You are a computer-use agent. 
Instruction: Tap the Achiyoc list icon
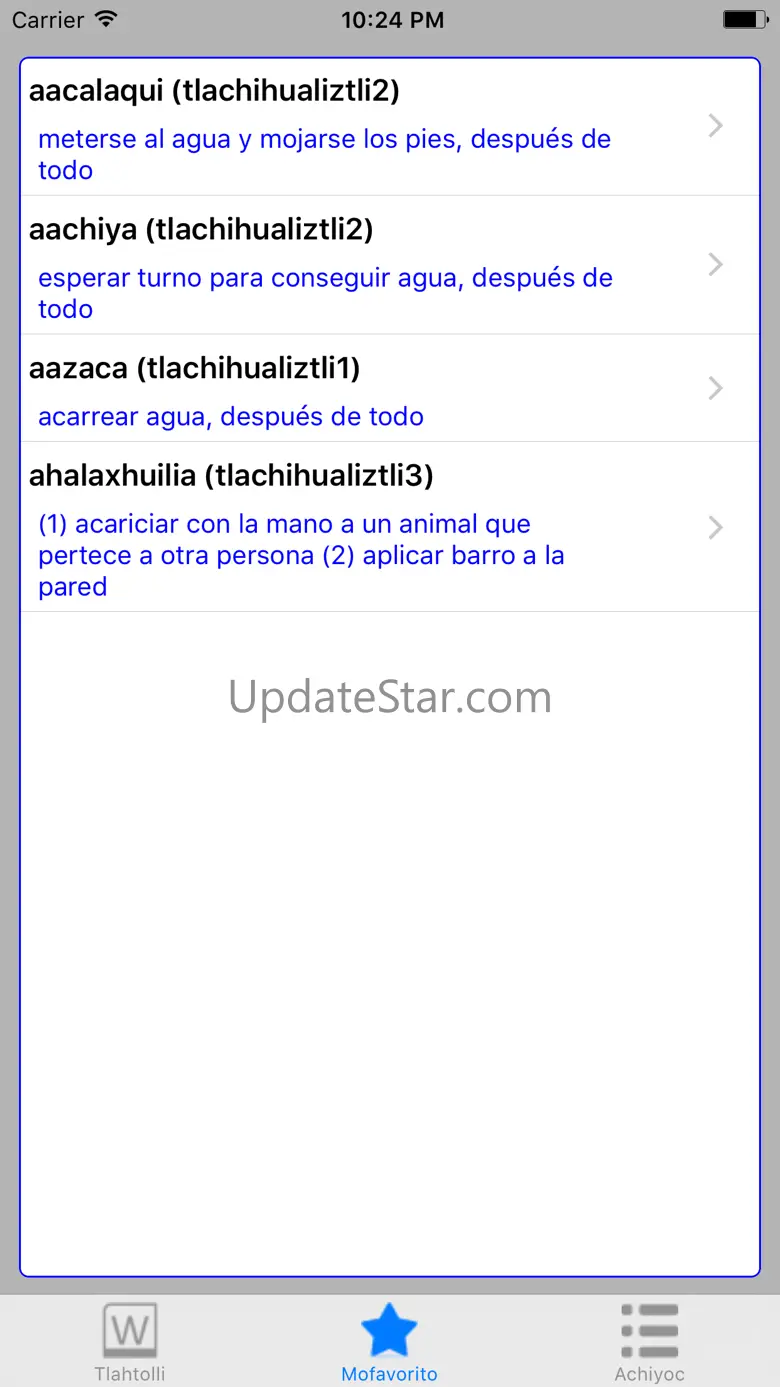[649, 1331]
